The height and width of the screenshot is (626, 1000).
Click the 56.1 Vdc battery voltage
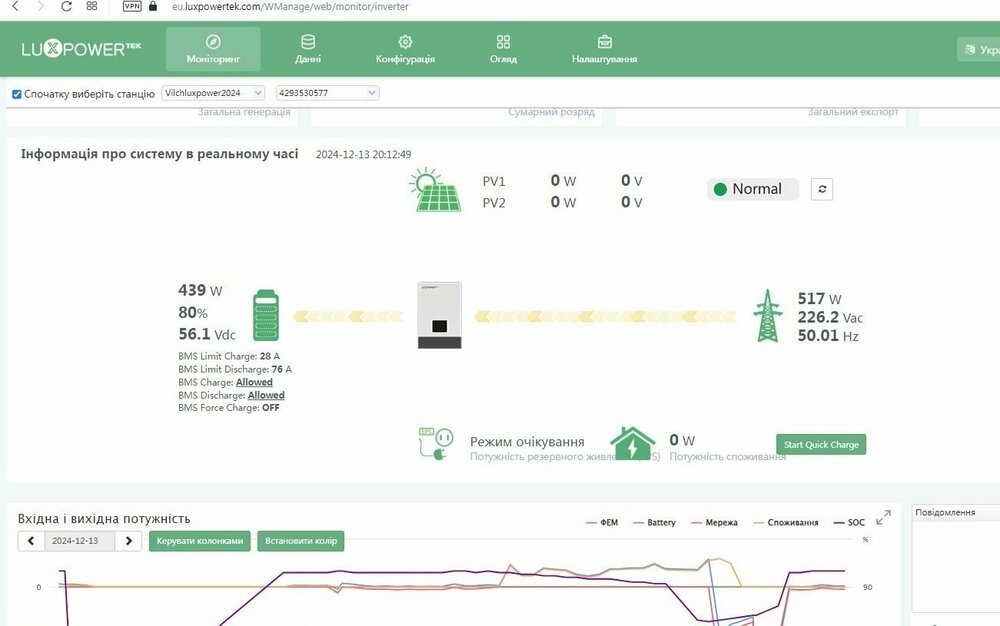207,334
